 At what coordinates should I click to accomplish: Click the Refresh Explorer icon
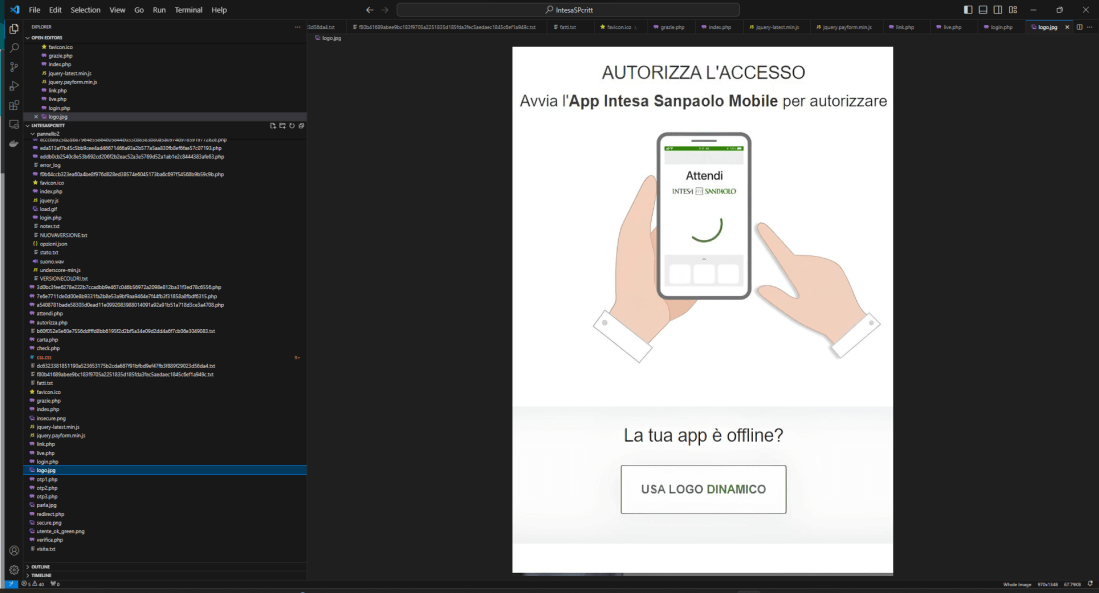[x=292, y=126]
